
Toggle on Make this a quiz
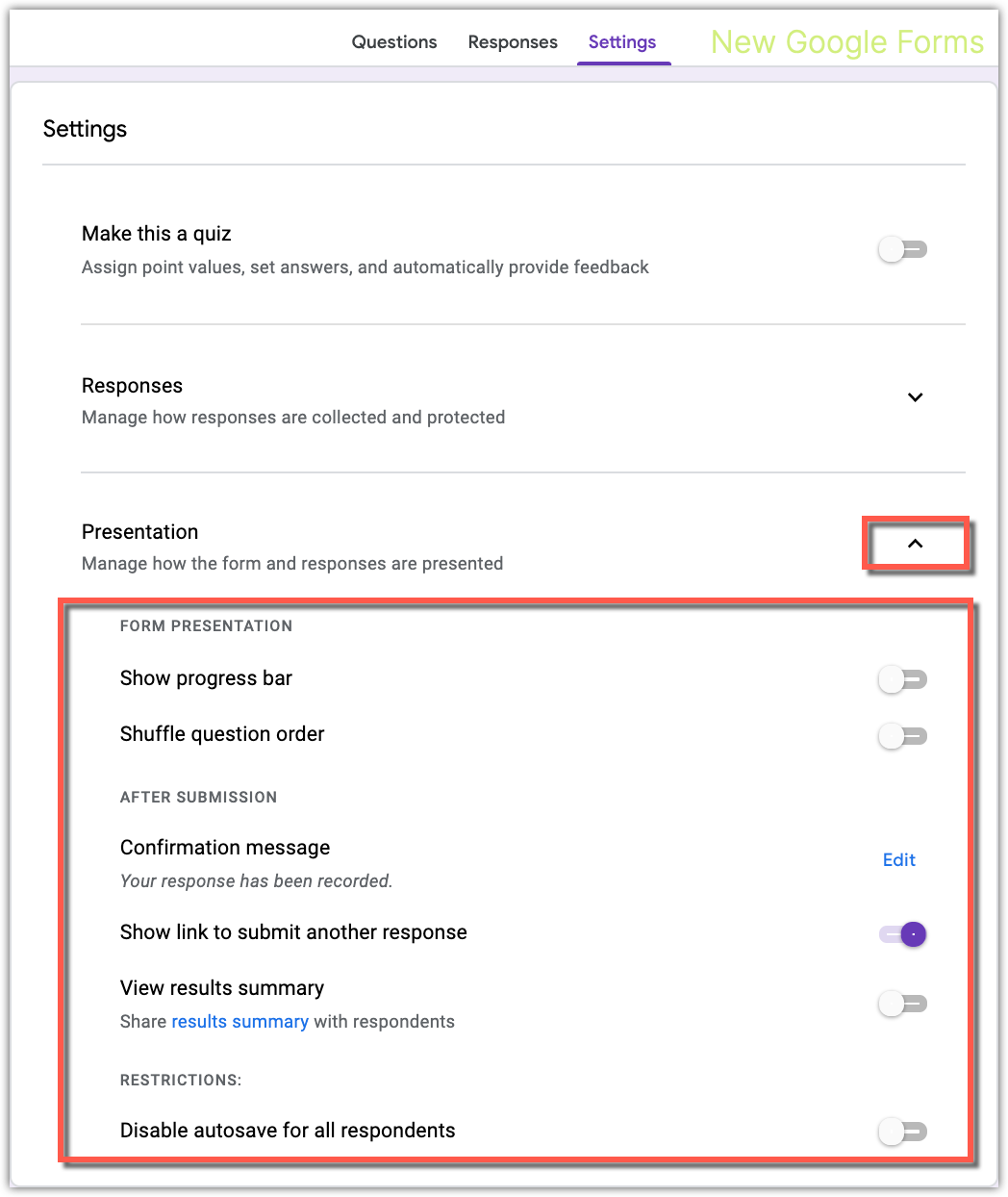[x=902, y=248]
